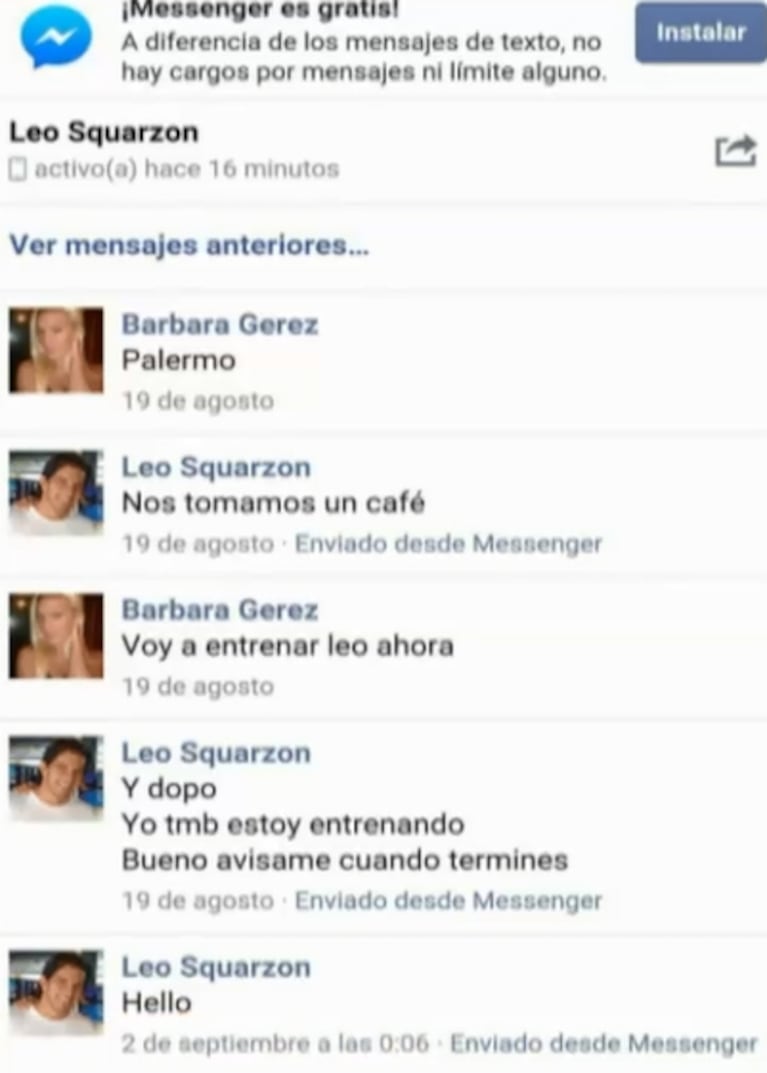The image size is (767, 1073).
Task: Tap the mobile device status icon
Action: [x=18, y=169]
